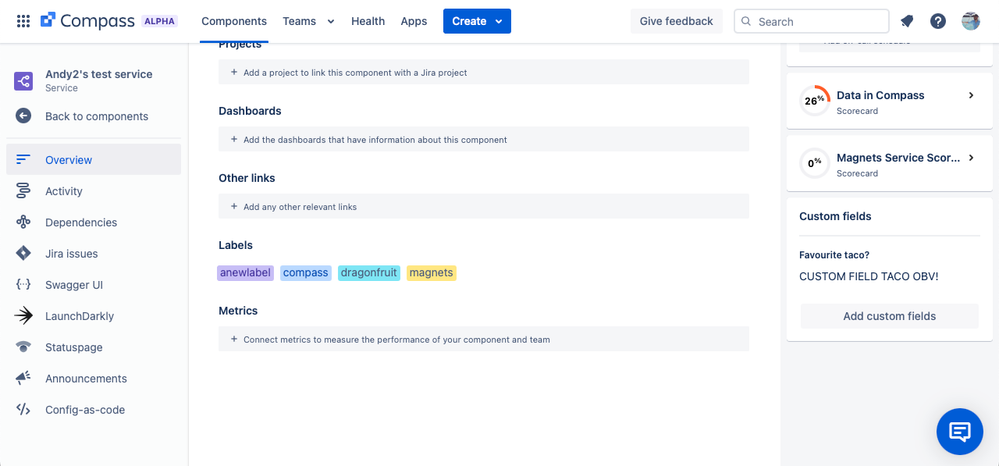This screenshot has height=466, width=999.
Task: Click the Statuspage icon
Action: [24, 347]
